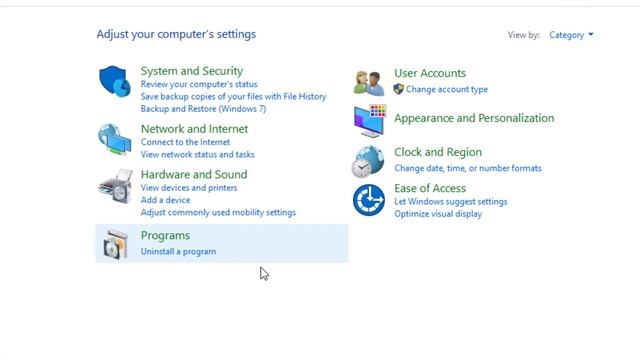
Task: Open Network and Internet heading
Action: (x=194, y=129)
